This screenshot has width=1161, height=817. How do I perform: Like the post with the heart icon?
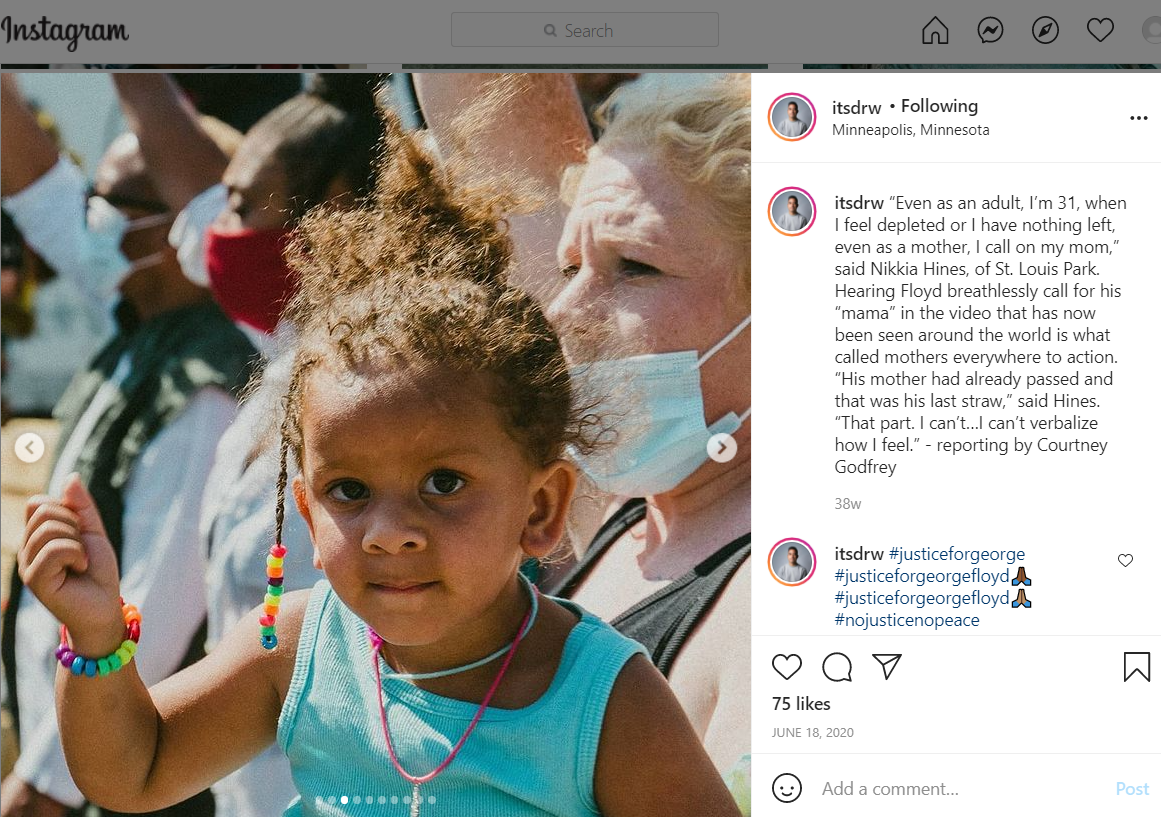(x=786, y=667)
